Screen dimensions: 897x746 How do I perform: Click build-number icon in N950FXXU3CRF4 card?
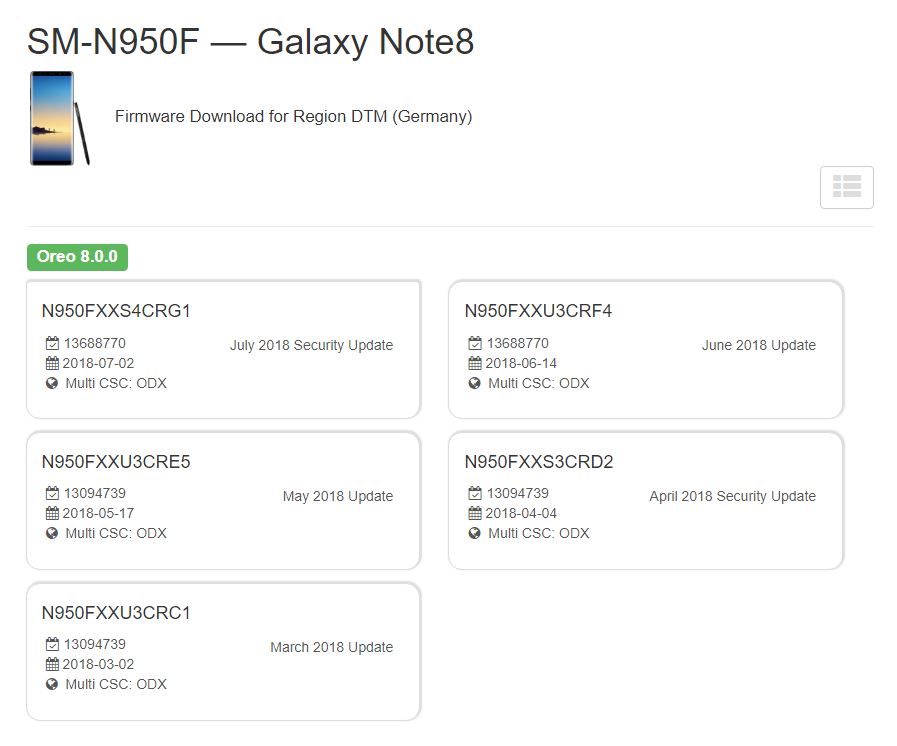pyautogui.click(x=476, y=344)
